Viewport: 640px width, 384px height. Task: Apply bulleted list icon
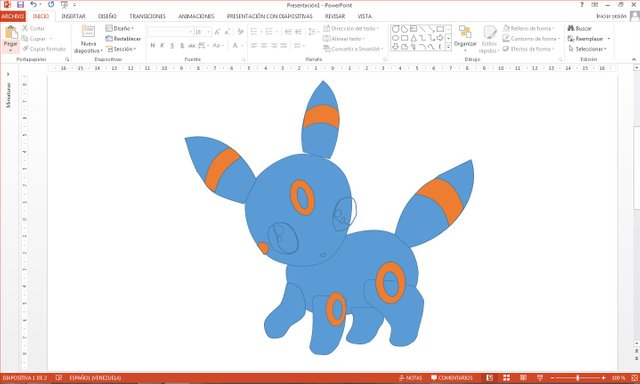pos(254,32)
